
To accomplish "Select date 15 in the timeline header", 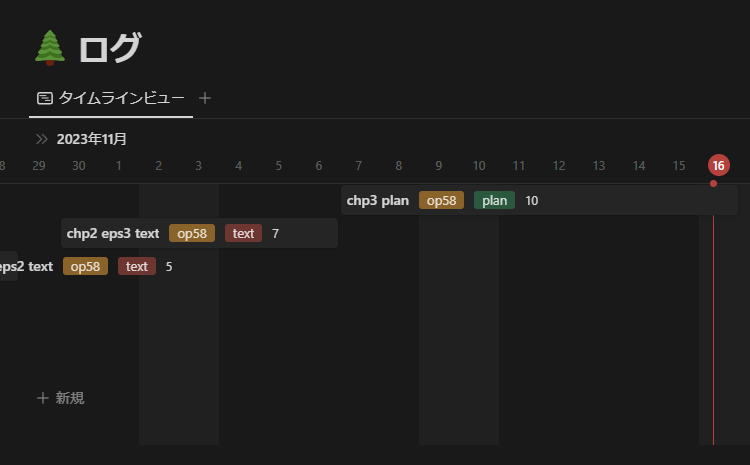I will click(x=679, y=166).
